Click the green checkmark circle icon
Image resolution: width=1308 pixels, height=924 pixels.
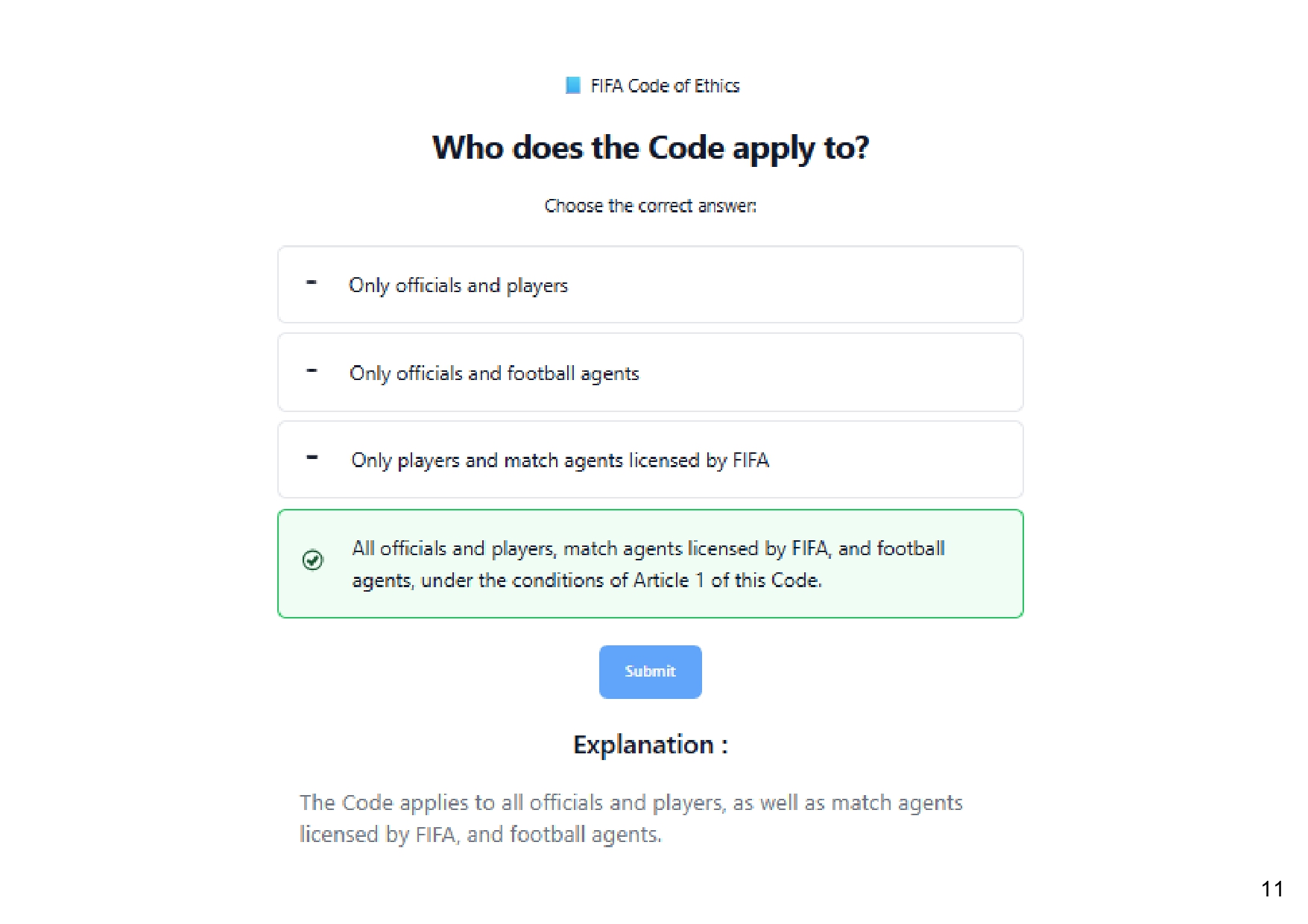click(x=313, y=560)
